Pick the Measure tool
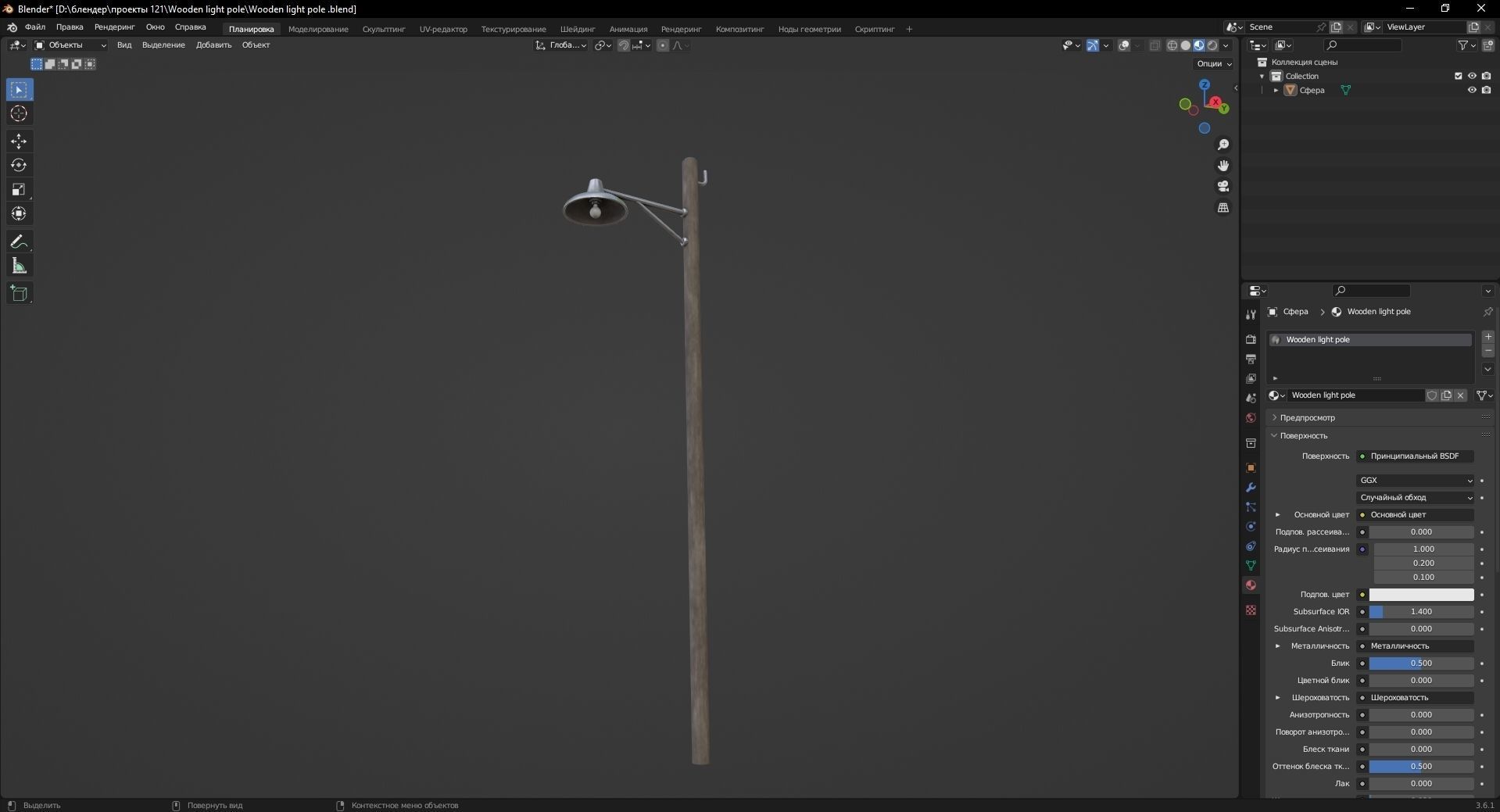Screen dimensions: 1500x812 [x=20, y=266]
